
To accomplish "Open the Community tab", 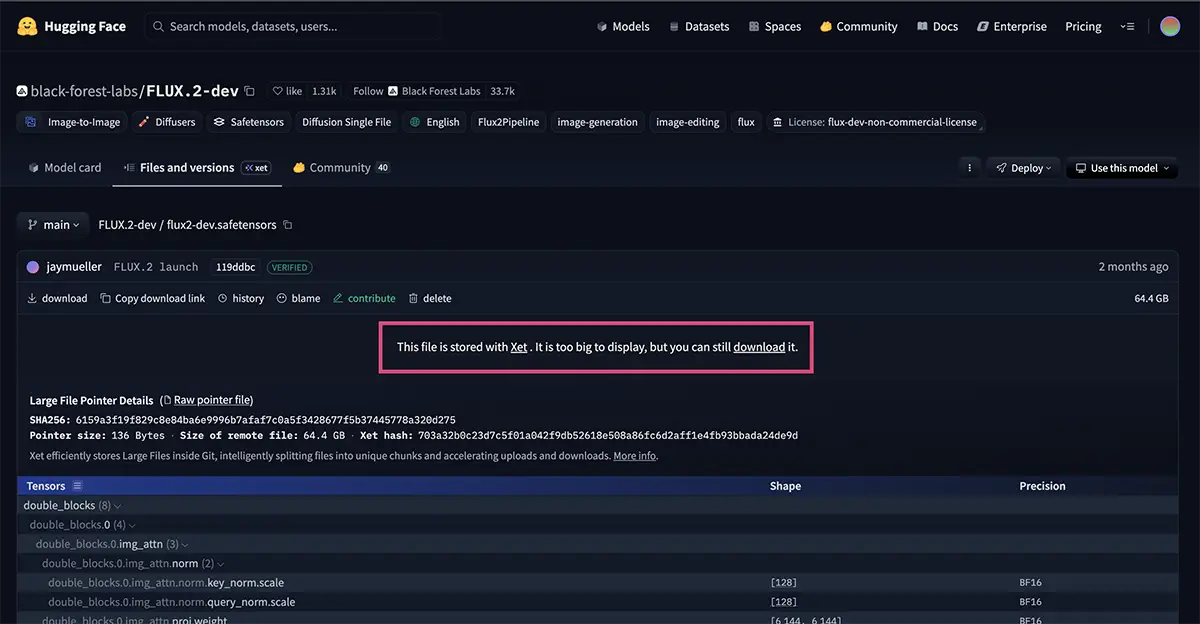I will pyautogui.click(x=340, y=168).
